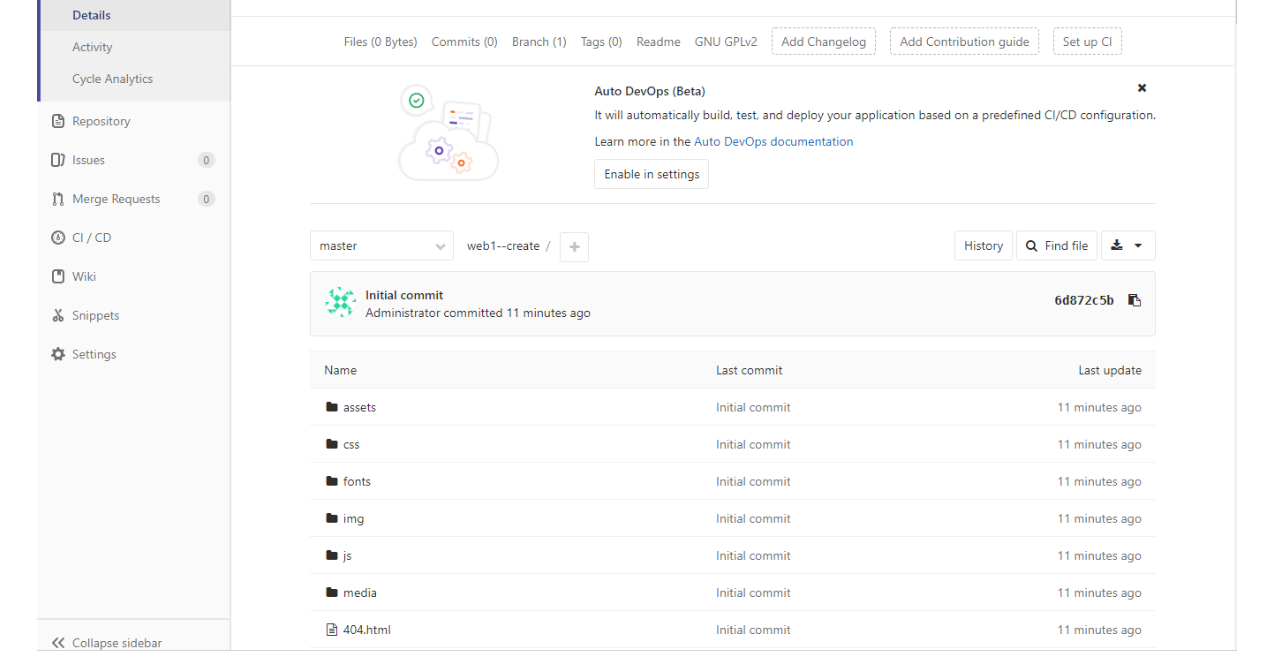Viewport: 1274px width, 654px height.
Task: Click the Enable in settings button
Action: coord(652,174)
